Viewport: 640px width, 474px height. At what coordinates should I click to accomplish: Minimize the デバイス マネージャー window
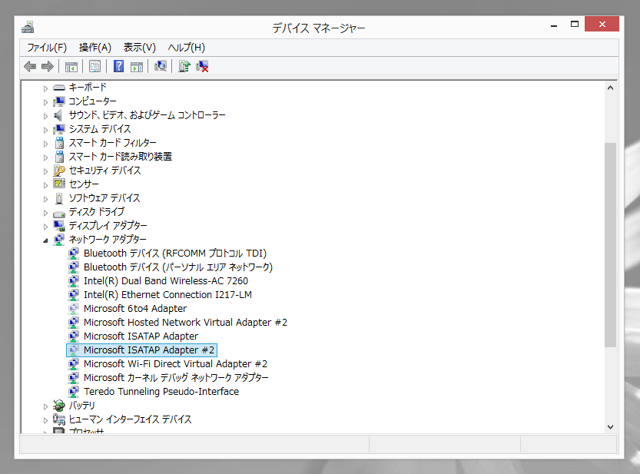(x=554, y=25)
